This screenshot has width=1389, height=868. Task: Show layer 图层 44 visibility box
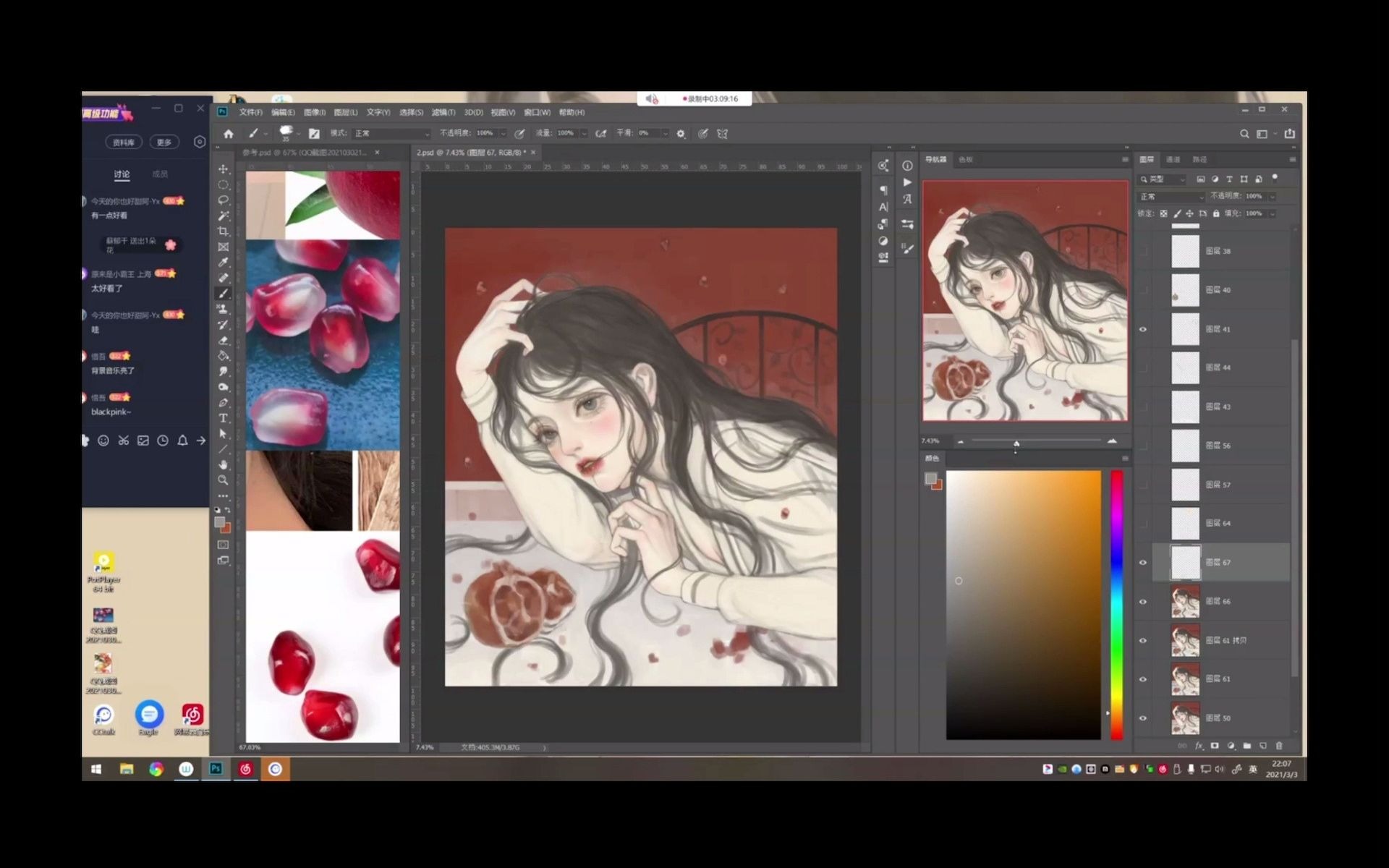[1143, 367]
